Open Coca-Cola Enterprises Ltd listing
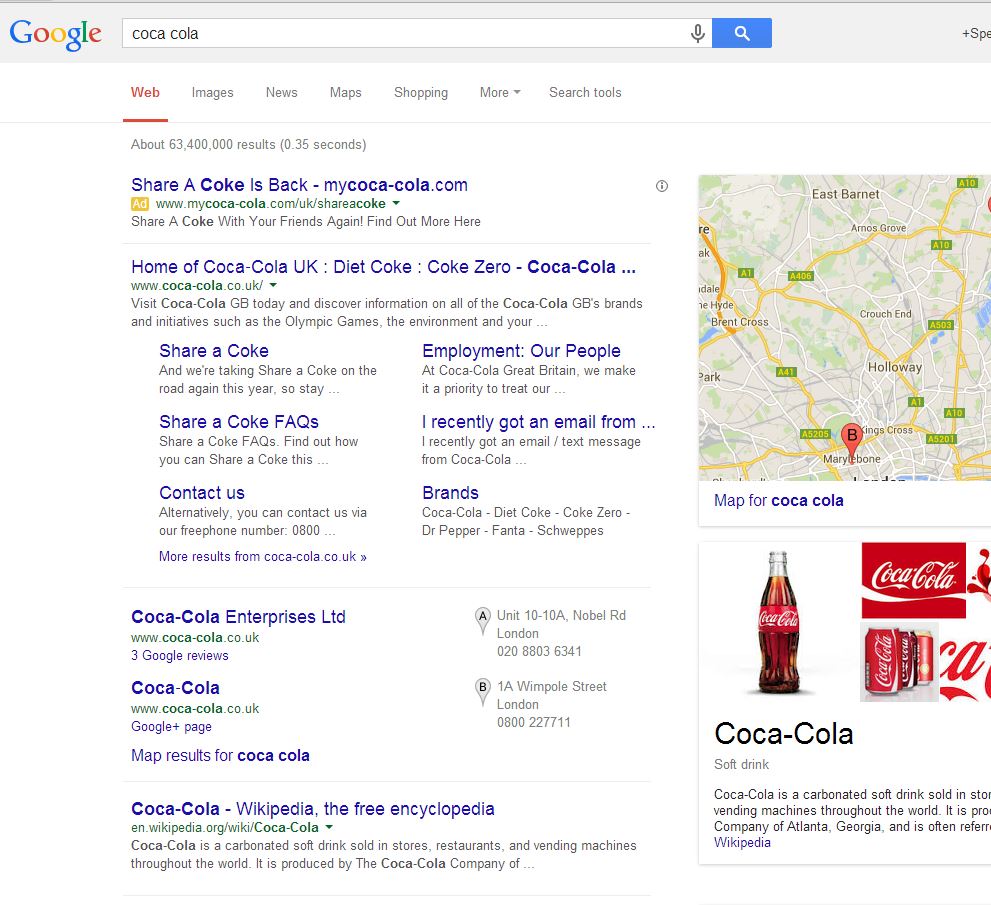Viewport: 991px width, 905px height. point(238,617)
